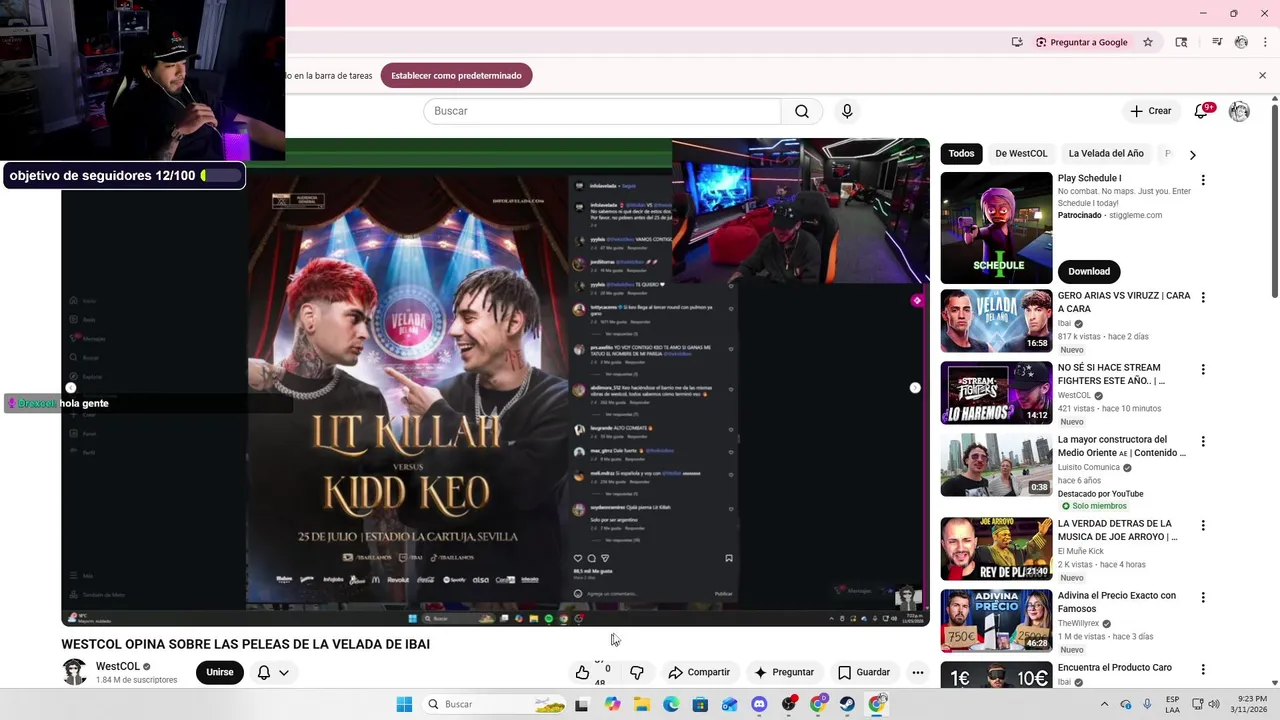Viewport: 1280px width, 720px height.
Task: Open options for Adivina el Precio Exacto video
Action: click(x=1203, y=597)
